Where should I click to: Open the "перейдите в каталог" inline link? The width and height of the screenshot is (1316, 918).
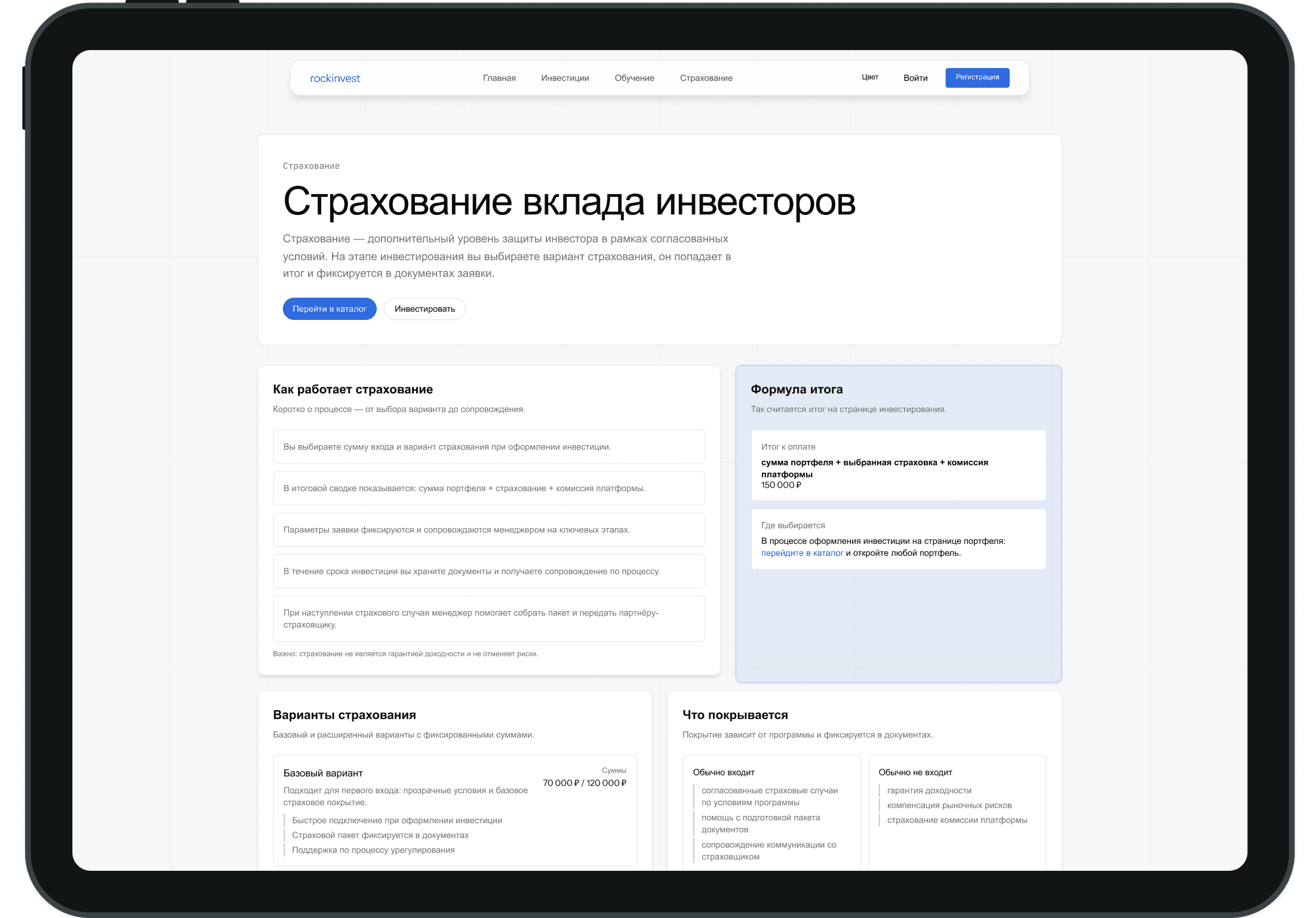(802, 553)
